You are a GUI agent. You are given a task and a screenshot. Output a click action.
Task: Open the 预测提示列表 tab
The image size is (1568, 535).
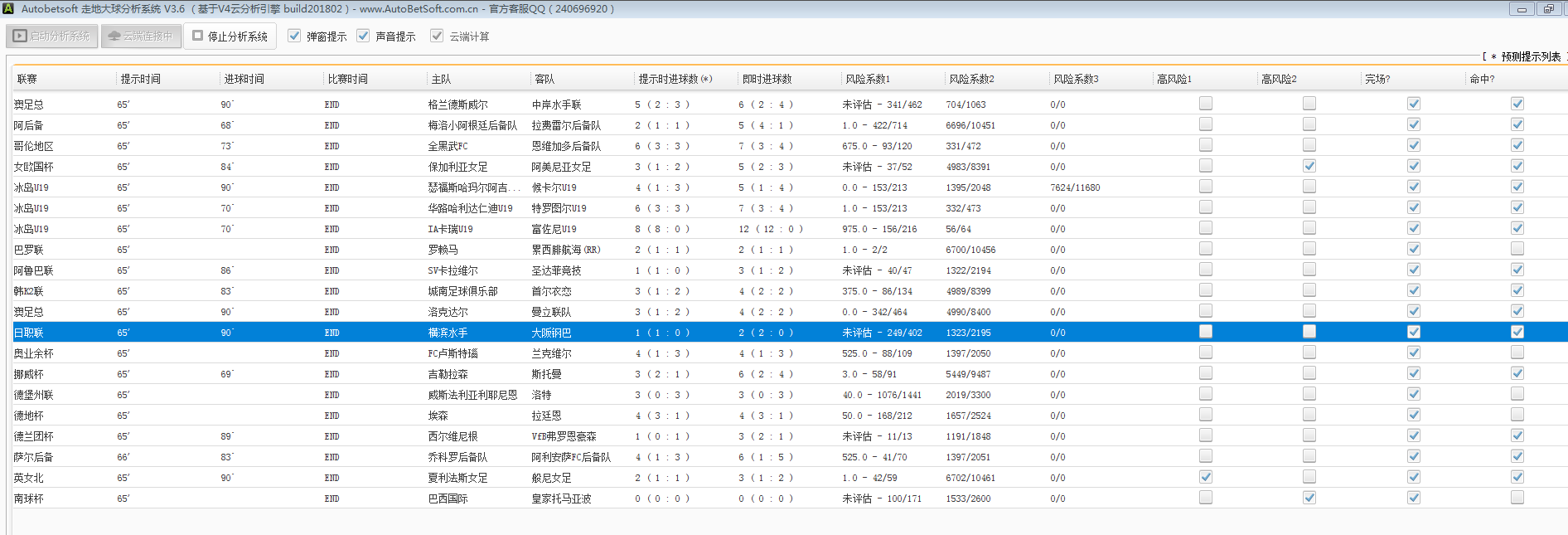(x=1530, y=56)
